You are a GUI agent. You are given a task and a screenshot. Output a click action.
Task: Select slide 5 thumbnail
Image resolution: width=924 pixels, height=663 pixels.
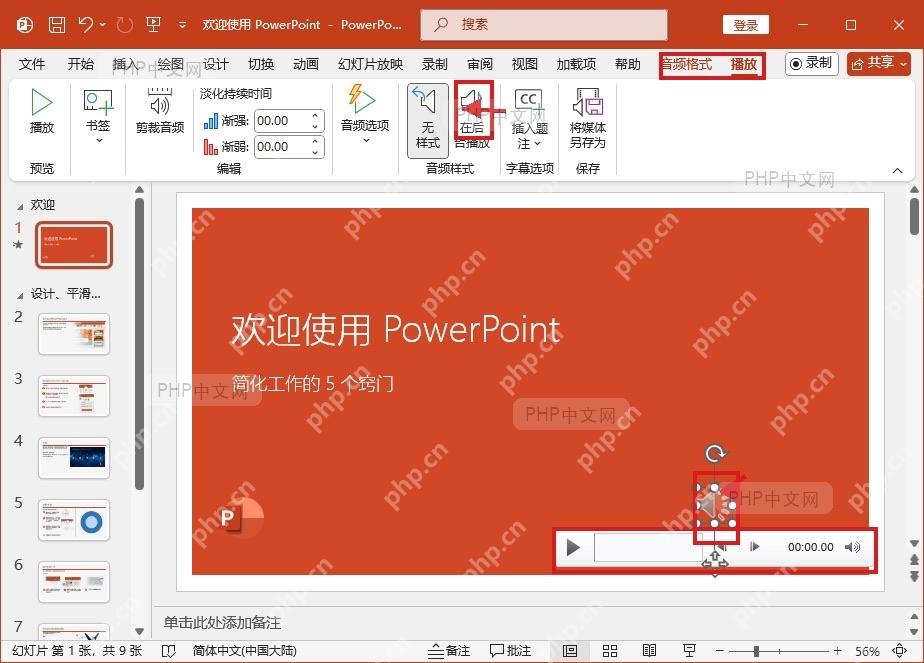pyautogui.click(x=74, y=520)
